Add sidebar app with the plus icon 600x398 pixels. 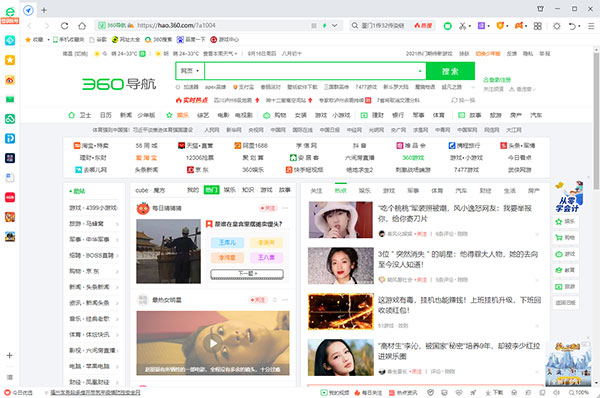pyautogui.click(x=10, y=355)
